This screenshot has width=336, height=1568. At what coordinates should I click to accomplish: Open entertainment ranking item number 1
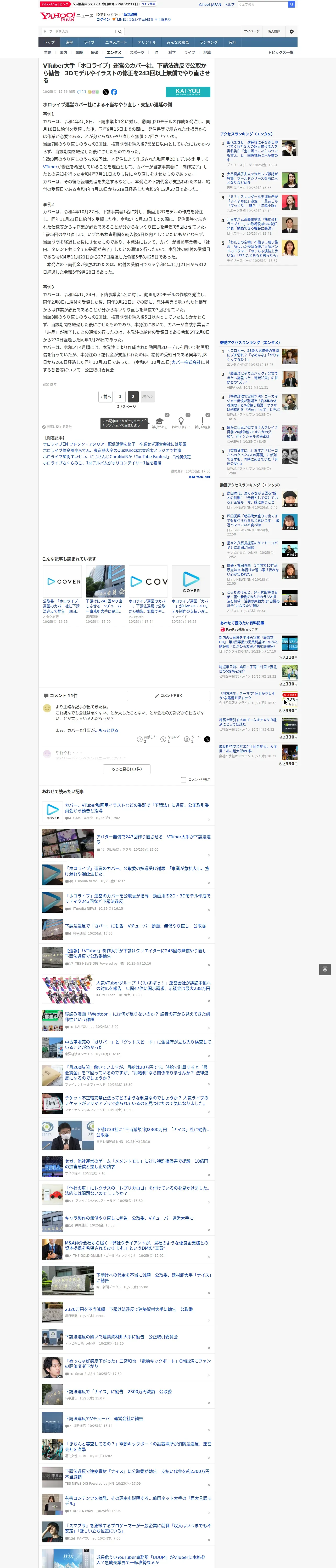(x=259, y=154)
